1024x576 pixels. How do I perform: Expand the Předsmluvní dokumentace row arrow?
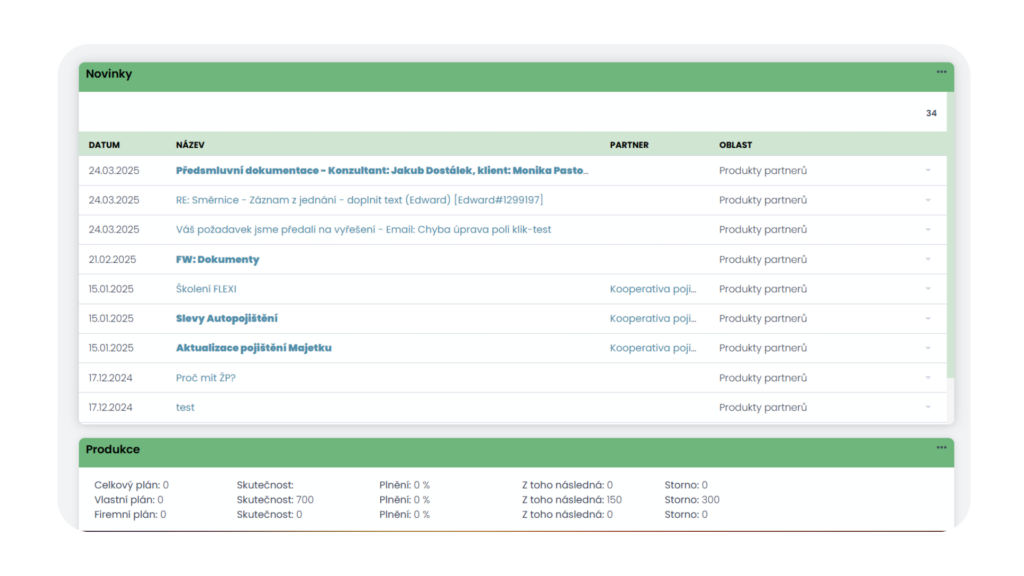click(x=928, y=171)
